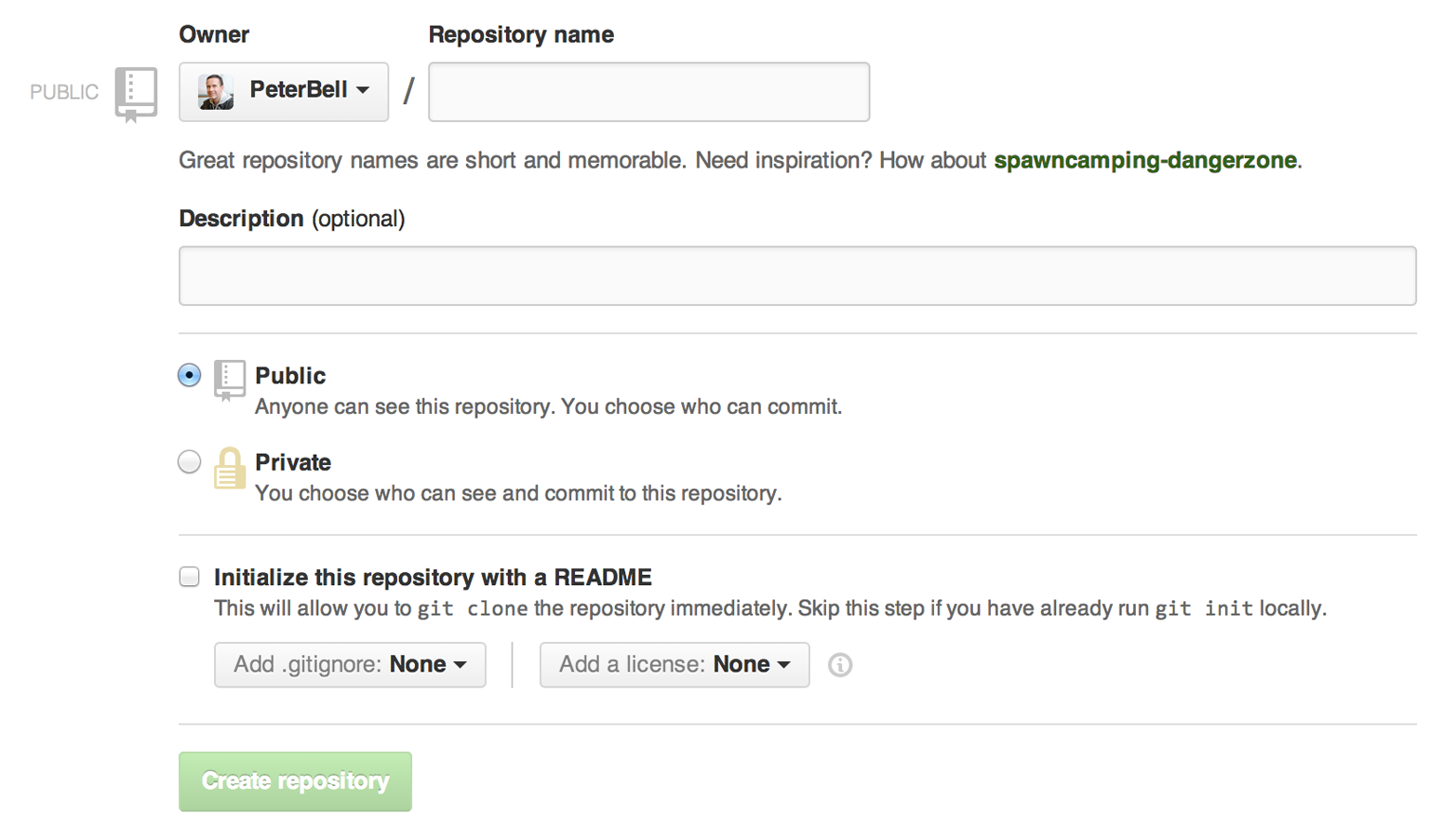This screenshot has width=1456, height=840.
Task: Click the 'Initialize this repository with a README' label
Action: pos(433,577)
